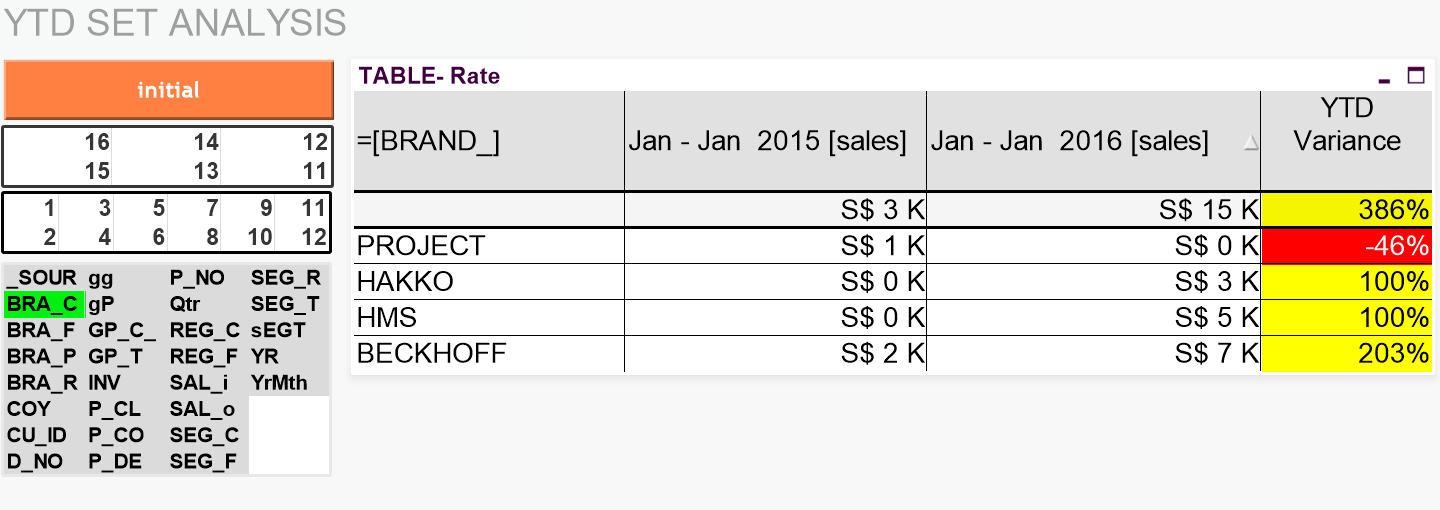Select value 7 in the list box
Image resolution: width=1440 pixels, height=510 pixels.
point(210,209)
